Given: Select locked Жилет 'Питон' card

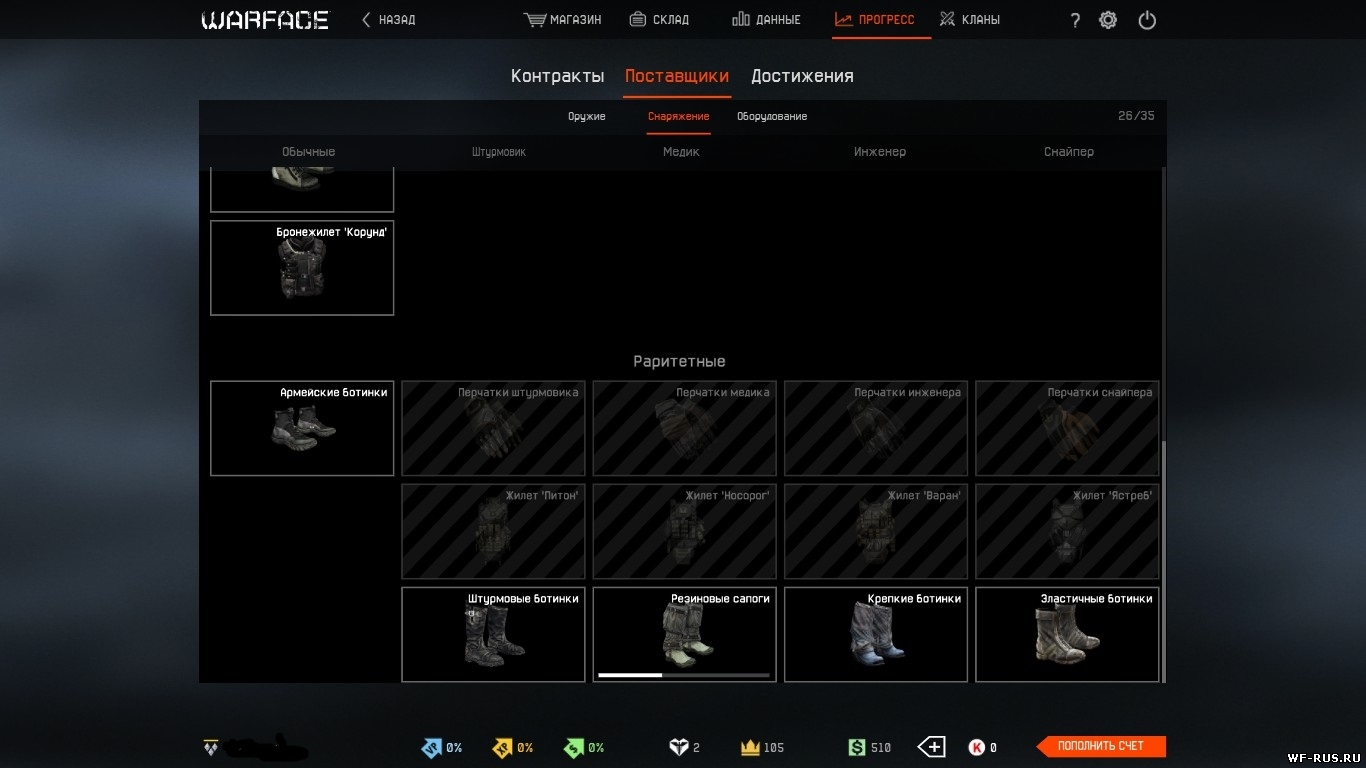Looking at the screenshot, I should point(493,531).
